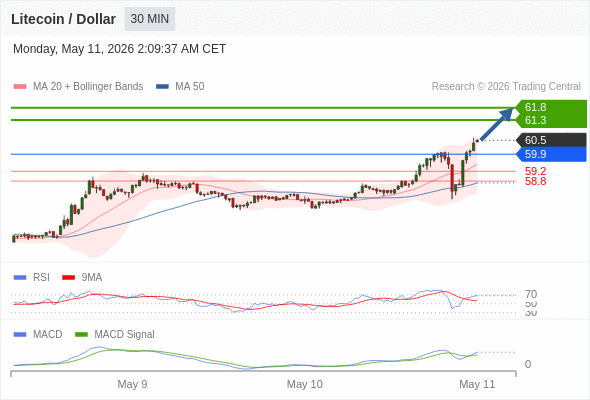Click the MA 20 + Bollinger Bands legend swatch
Image resolution: width=590 pixels, height=400 pixels.
(x=20, y=87)
